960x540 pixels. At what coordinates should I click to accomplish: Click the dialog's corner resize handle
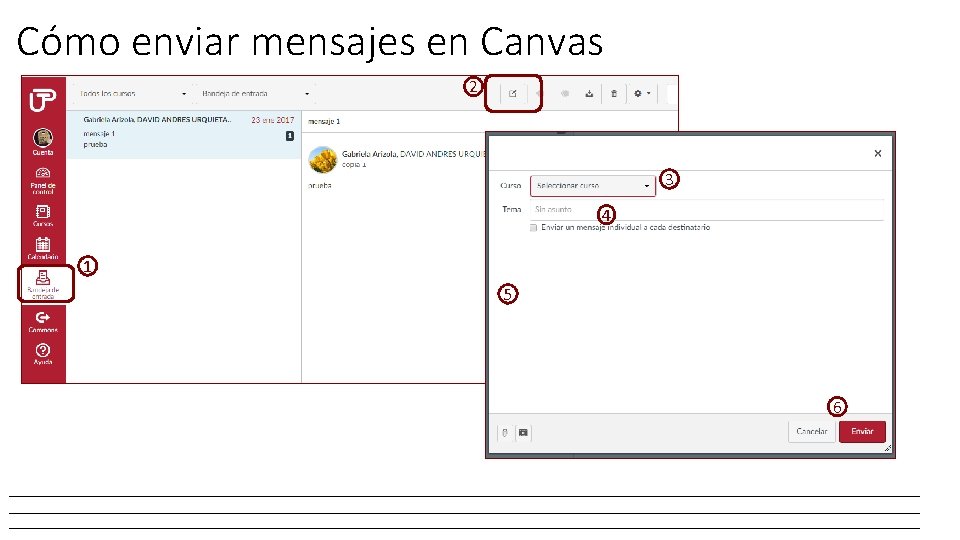tap(888, 449)
